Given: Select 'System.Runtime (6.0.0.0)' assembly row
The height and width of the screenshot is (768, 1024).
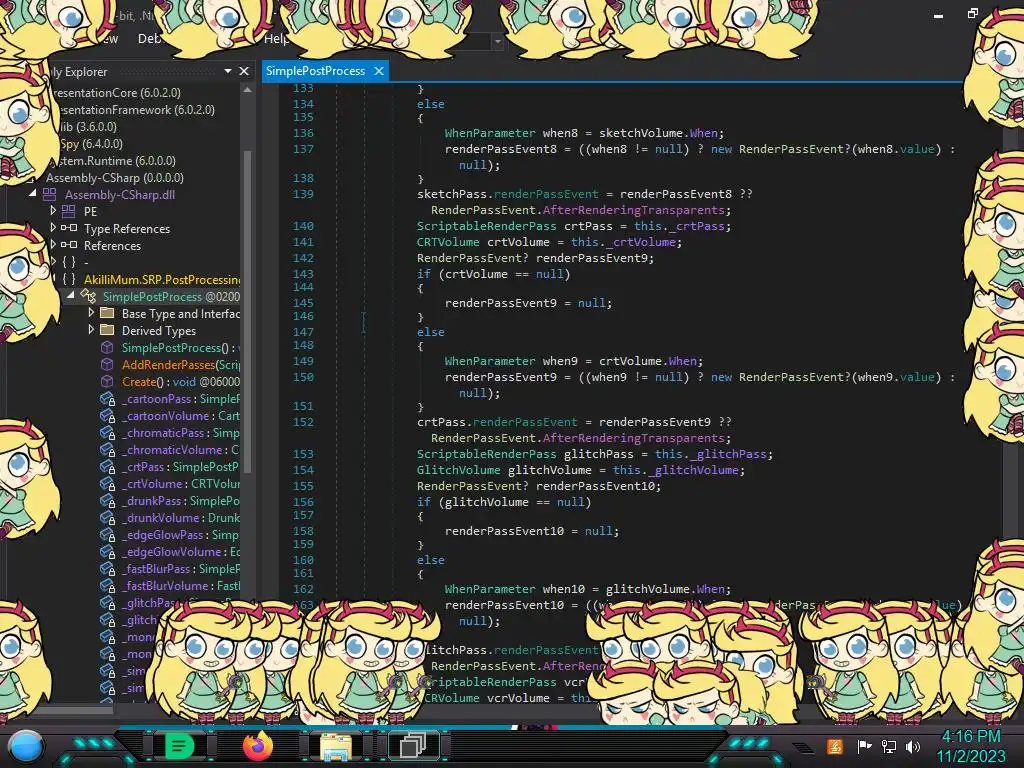Looking at the screenshot, I should point(113,161).
